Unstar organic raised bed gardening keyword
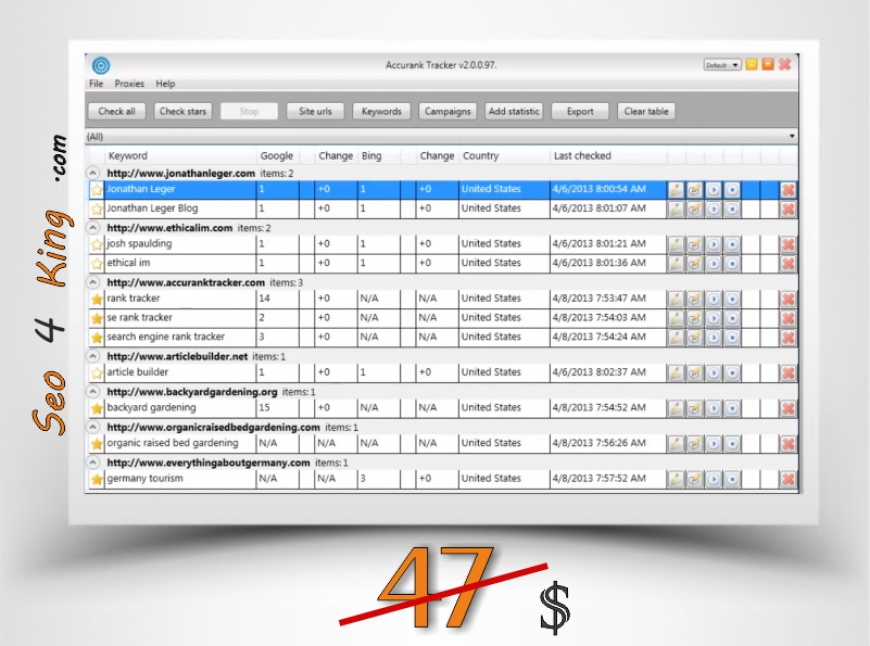 click(97, 444)
